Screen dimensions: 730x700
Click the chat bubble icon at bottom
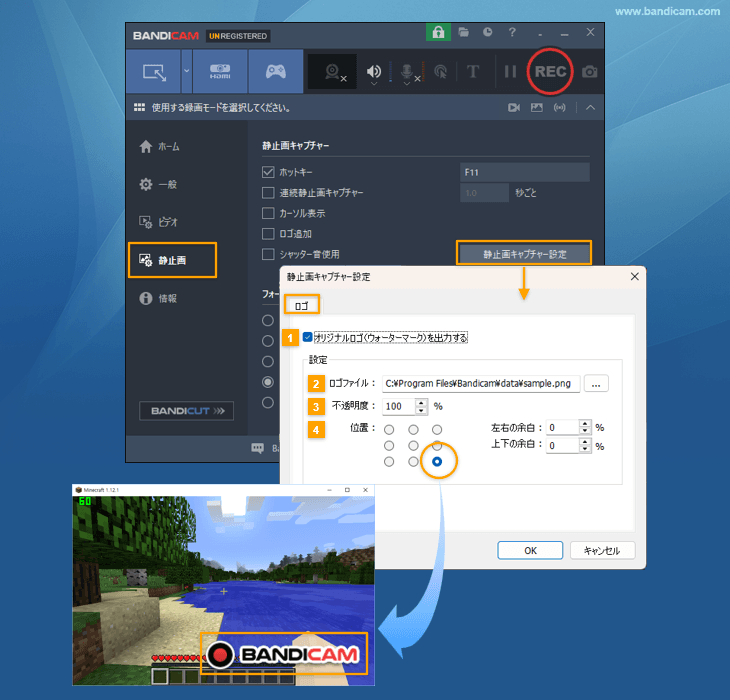[257, 448]
